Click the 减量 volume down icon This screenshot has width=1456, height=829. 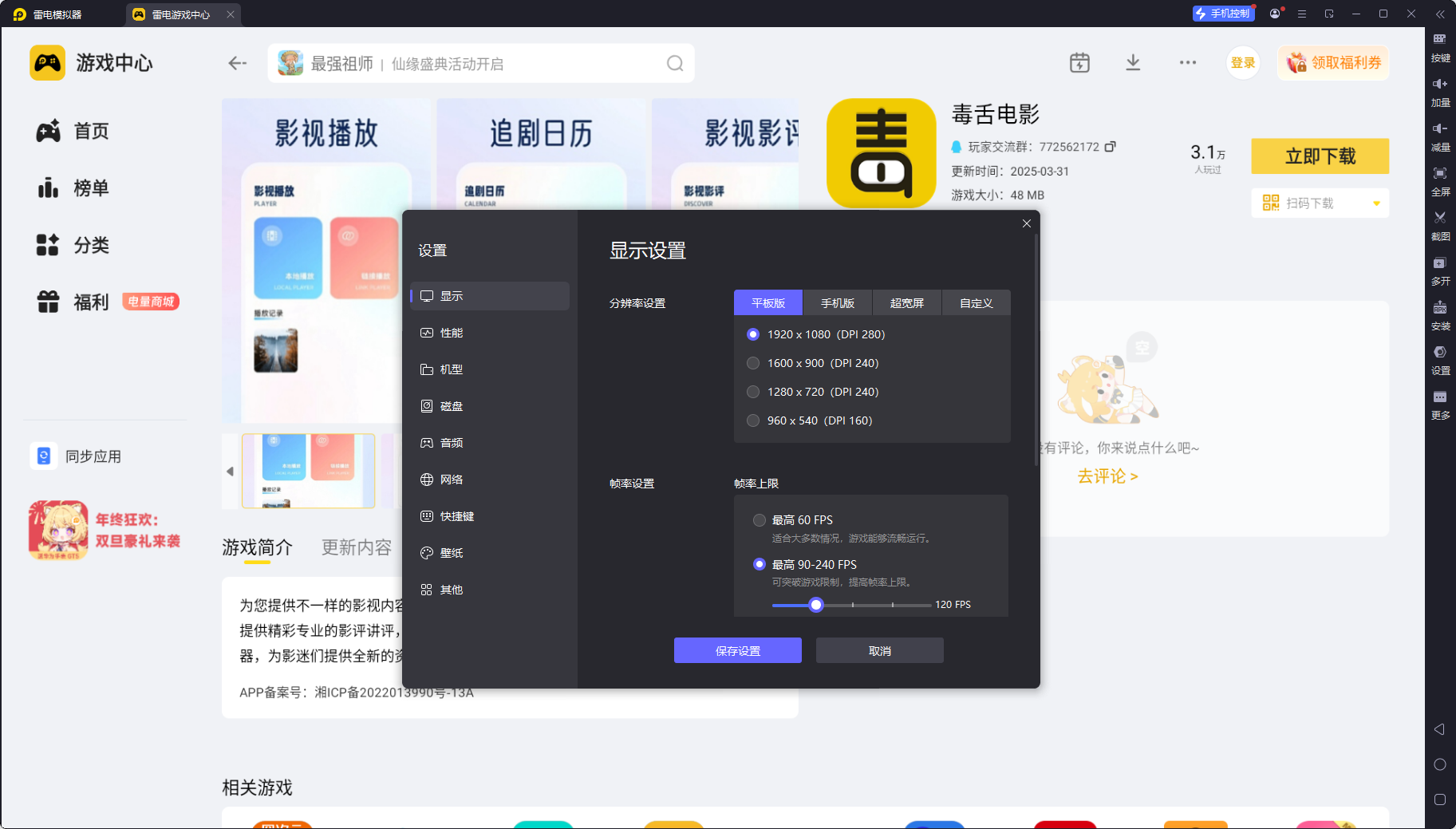pyautogui.click(x=1440, y=136)
